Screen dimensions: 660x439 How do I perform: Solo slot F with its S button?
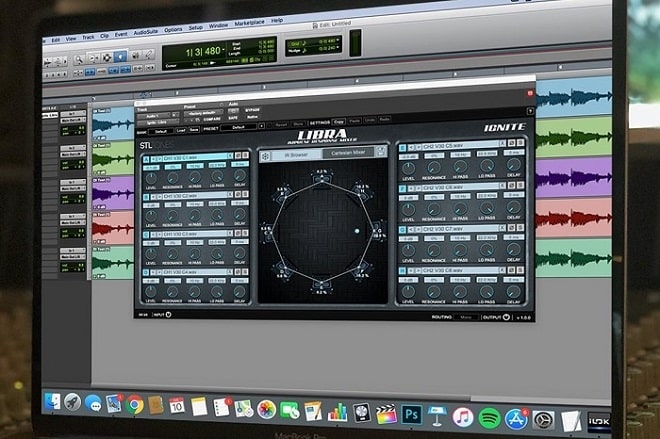(x=521, y=185)
